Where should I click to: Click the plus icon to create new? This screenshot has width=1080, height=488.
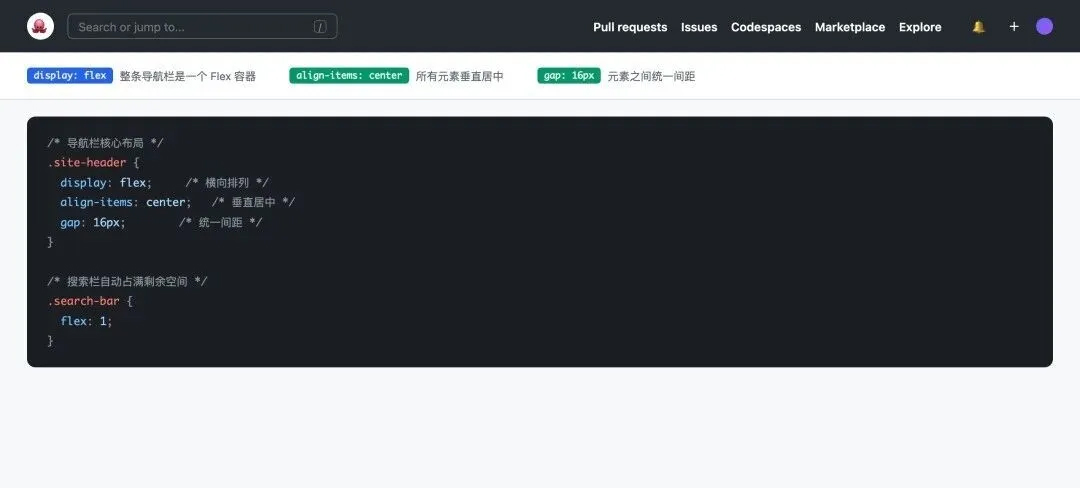[x=1013, y=27]
